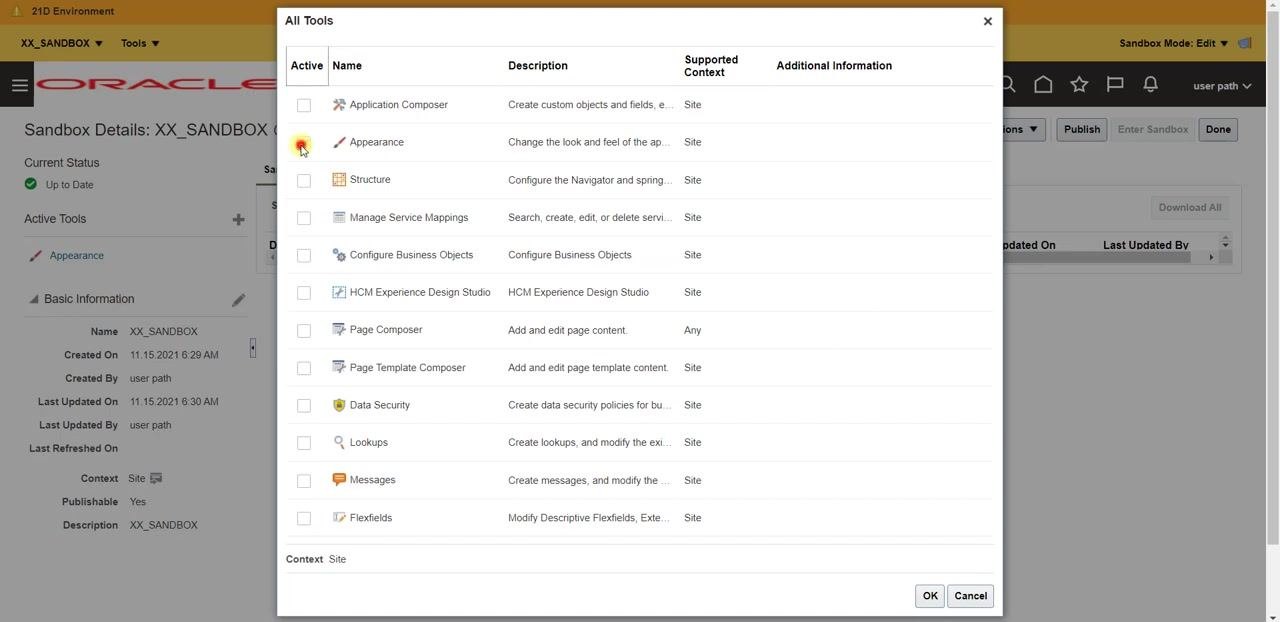Click the Publish button
The height and width of the screenshot is (622, 1280).
pyautogui.click(x=1082, y=129)
